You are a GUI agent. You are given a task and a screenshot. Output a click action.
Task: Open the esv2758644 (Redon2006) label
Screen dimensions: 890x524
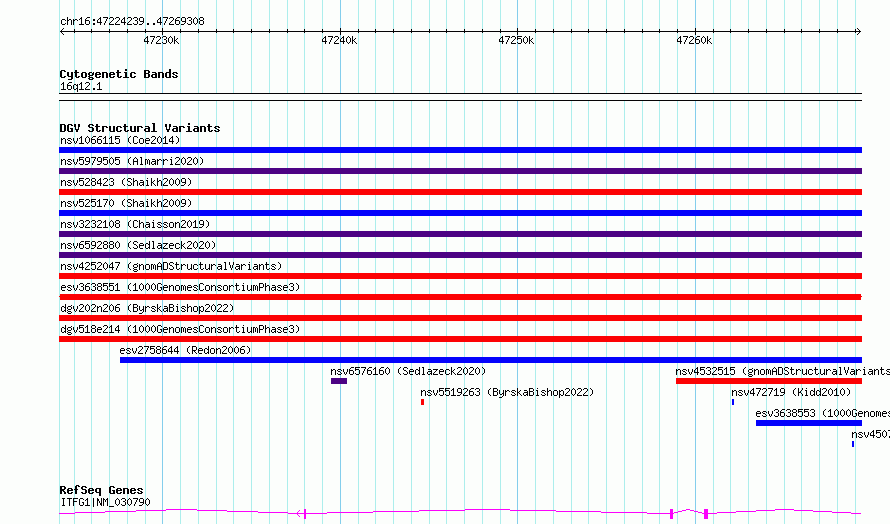[185, 350]
